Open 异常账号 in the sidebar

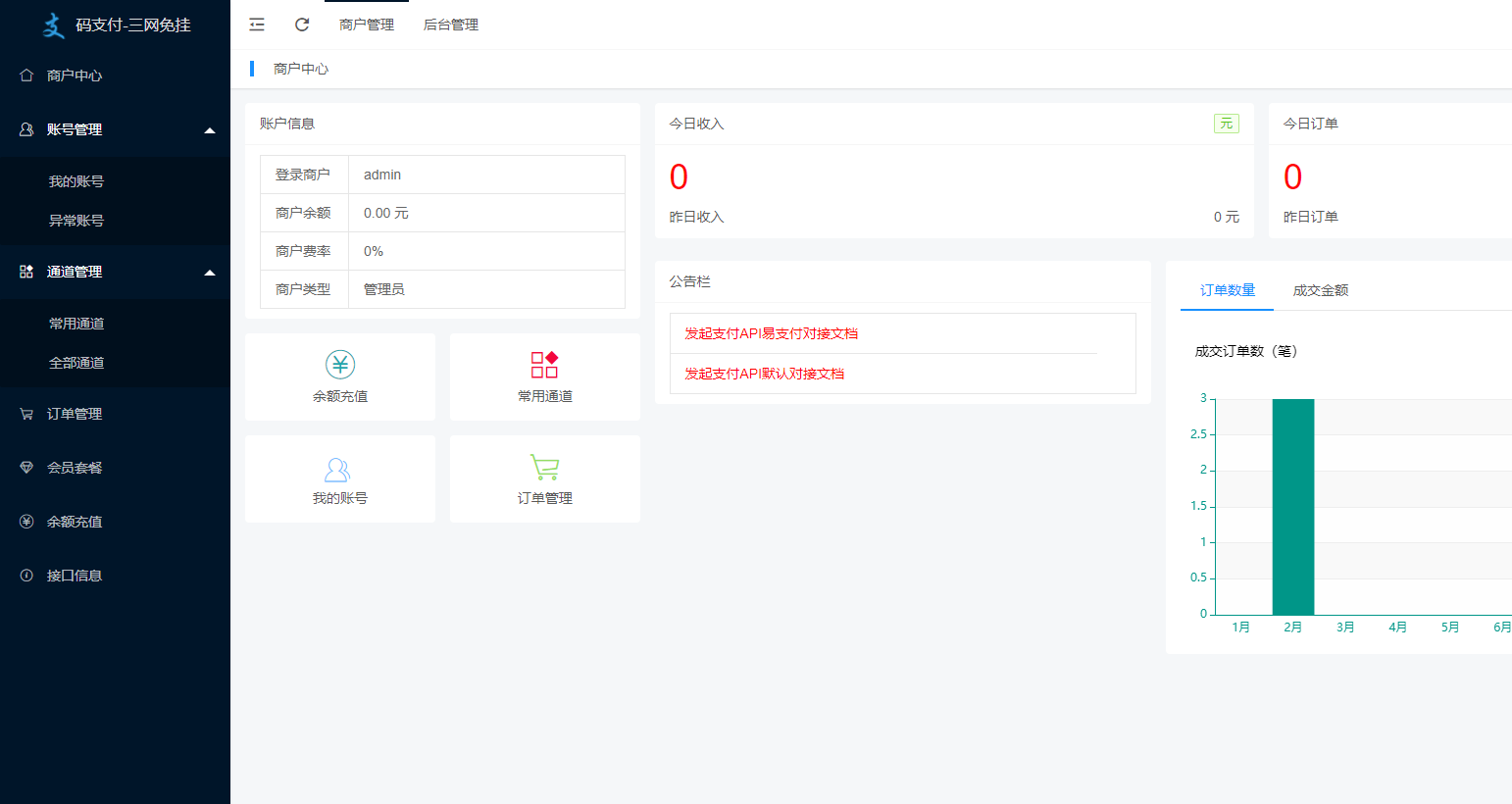pyautogui.click(x=76, y=221)
